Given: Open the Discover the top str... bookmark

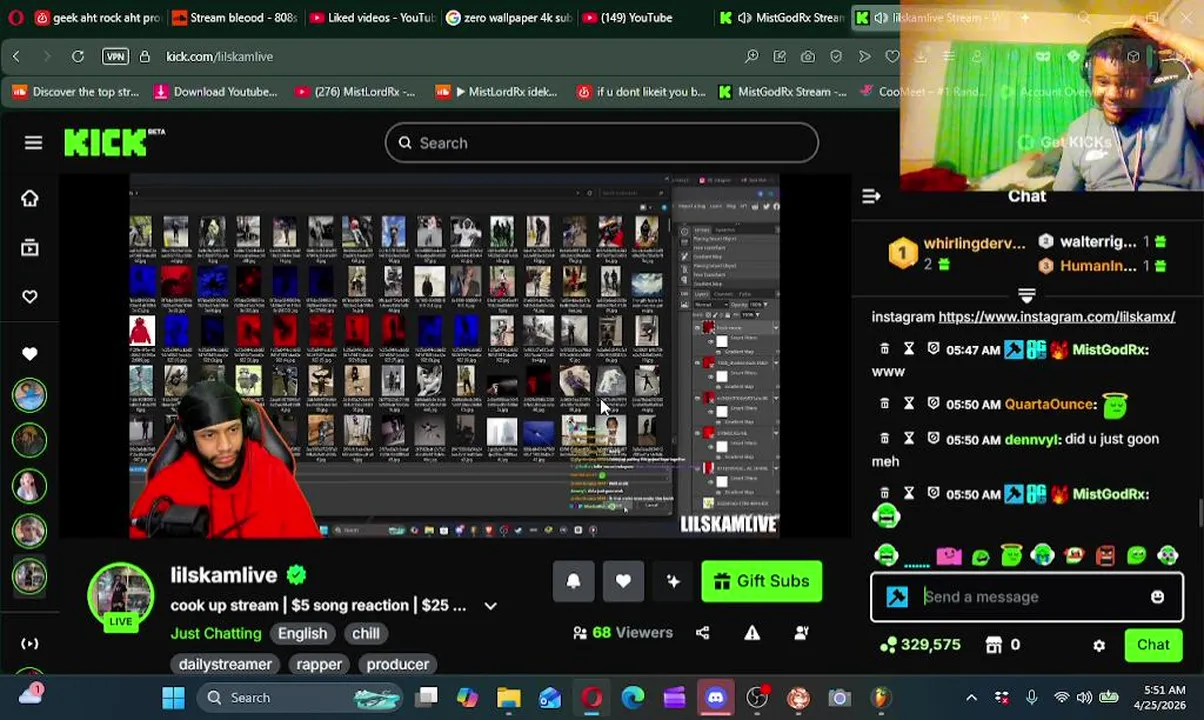Looking at the screenshot, I should (x=75, y=92).
